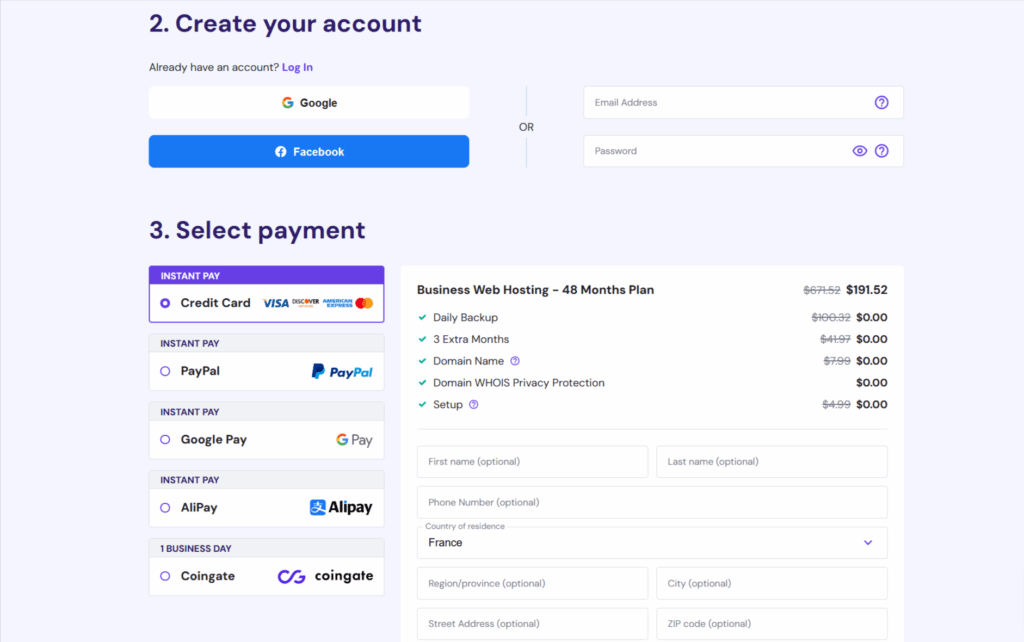Click the Visa card logo
Screen dimensions: 1024x642
(275, 303)
